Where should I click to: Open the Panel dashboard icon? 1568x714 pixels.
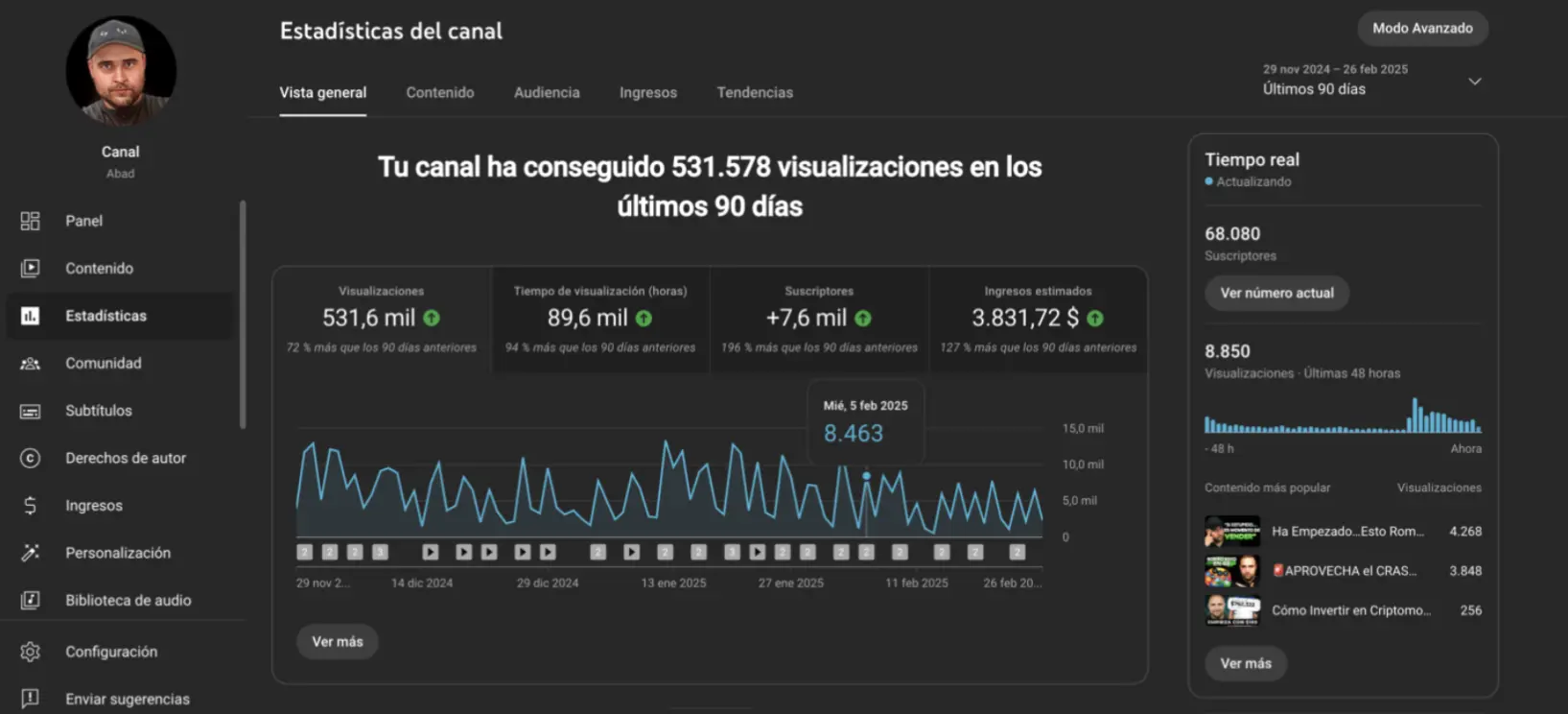[x=30, y=221]
